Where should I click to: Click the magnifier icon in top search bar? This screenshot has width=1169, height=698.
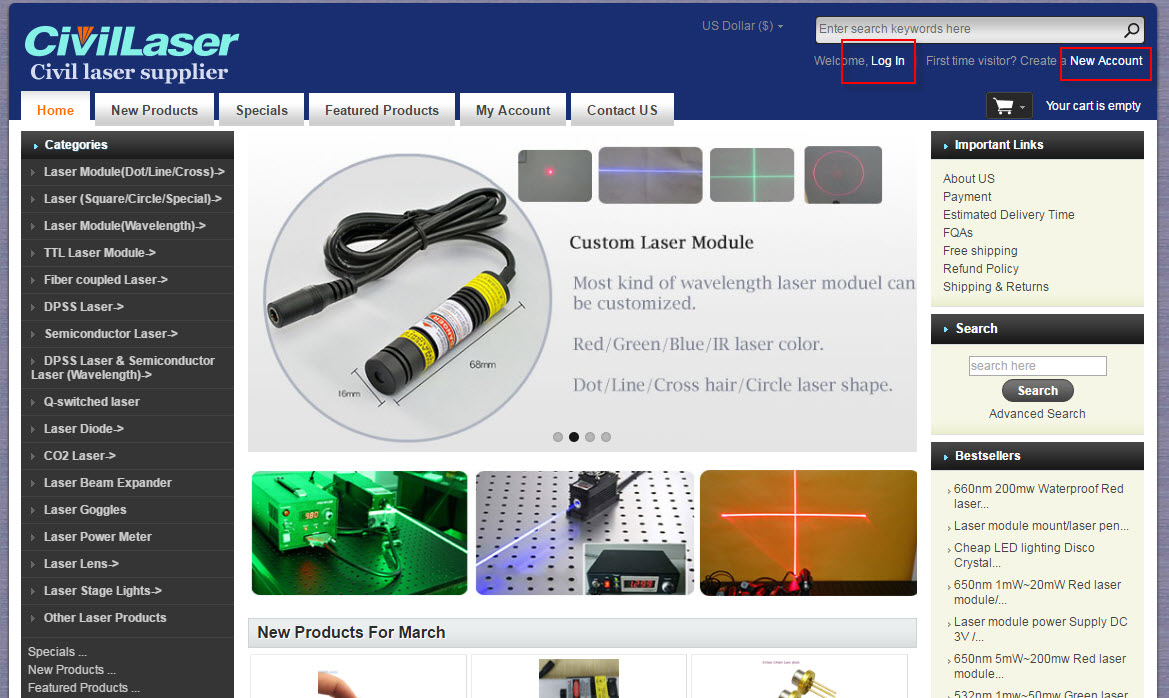1131,30
